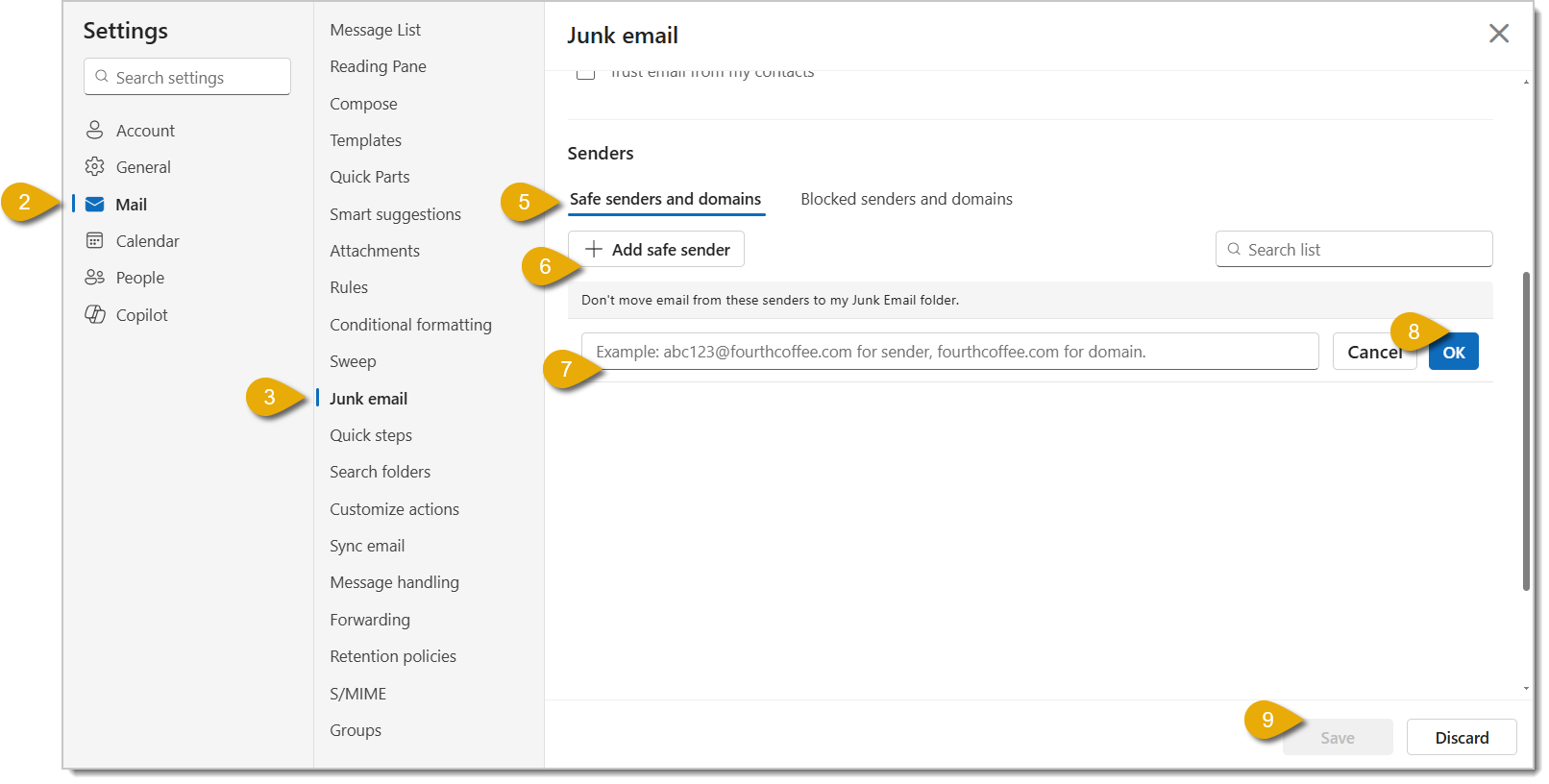Click the Mail envelope icon
Screen dimensions: 1549x784
coord(94,204)
